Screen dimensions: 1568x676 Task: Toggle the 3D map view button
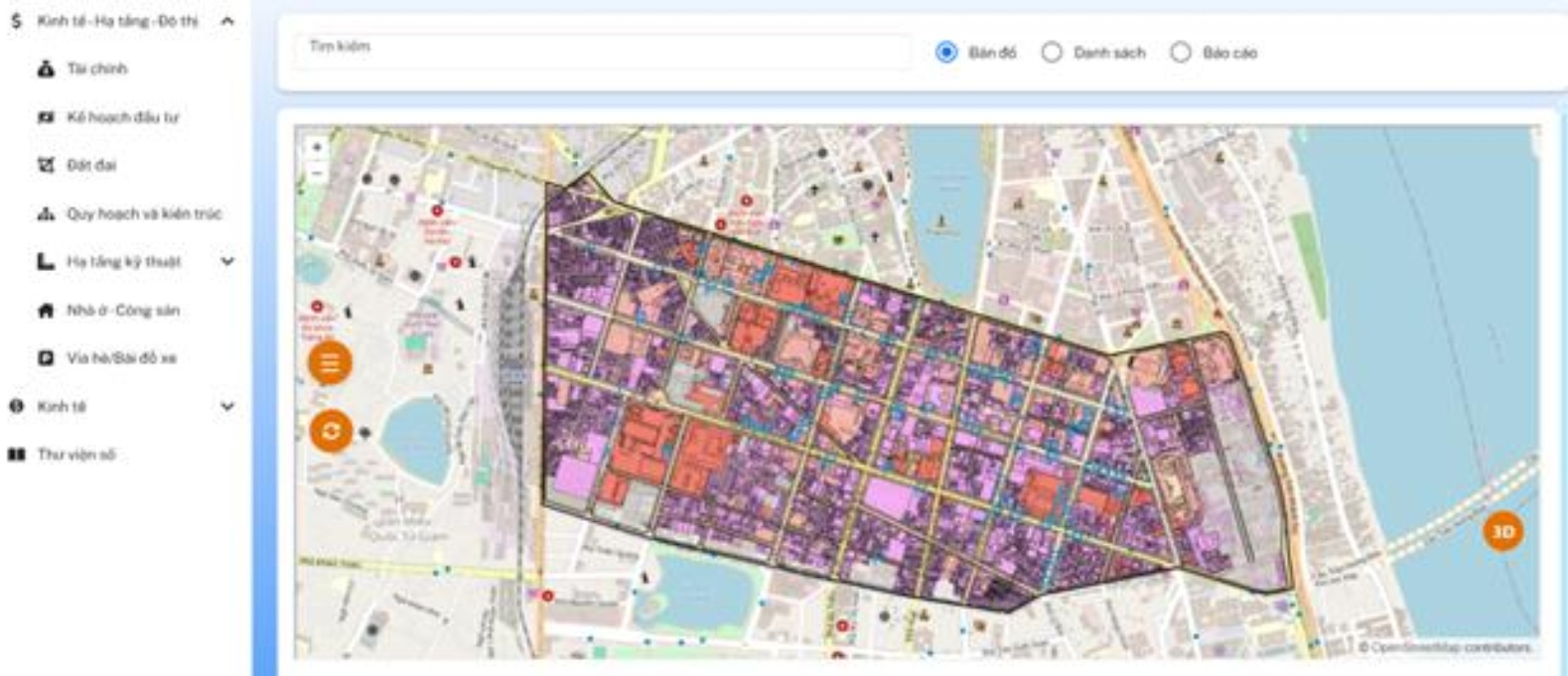pos(1502,532)
